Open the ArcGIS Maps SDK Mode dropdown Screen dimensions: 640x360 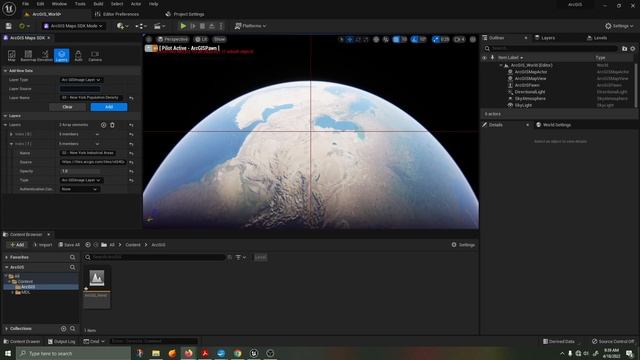(73, 26)
